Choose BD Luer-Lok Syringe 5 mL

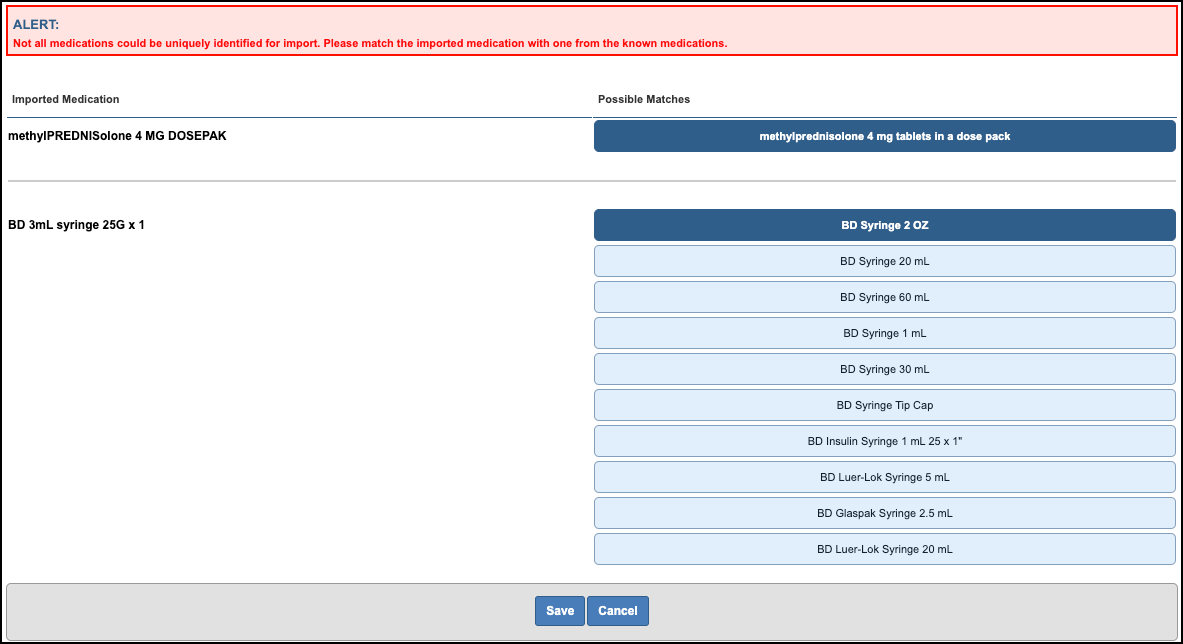[884, 477]
